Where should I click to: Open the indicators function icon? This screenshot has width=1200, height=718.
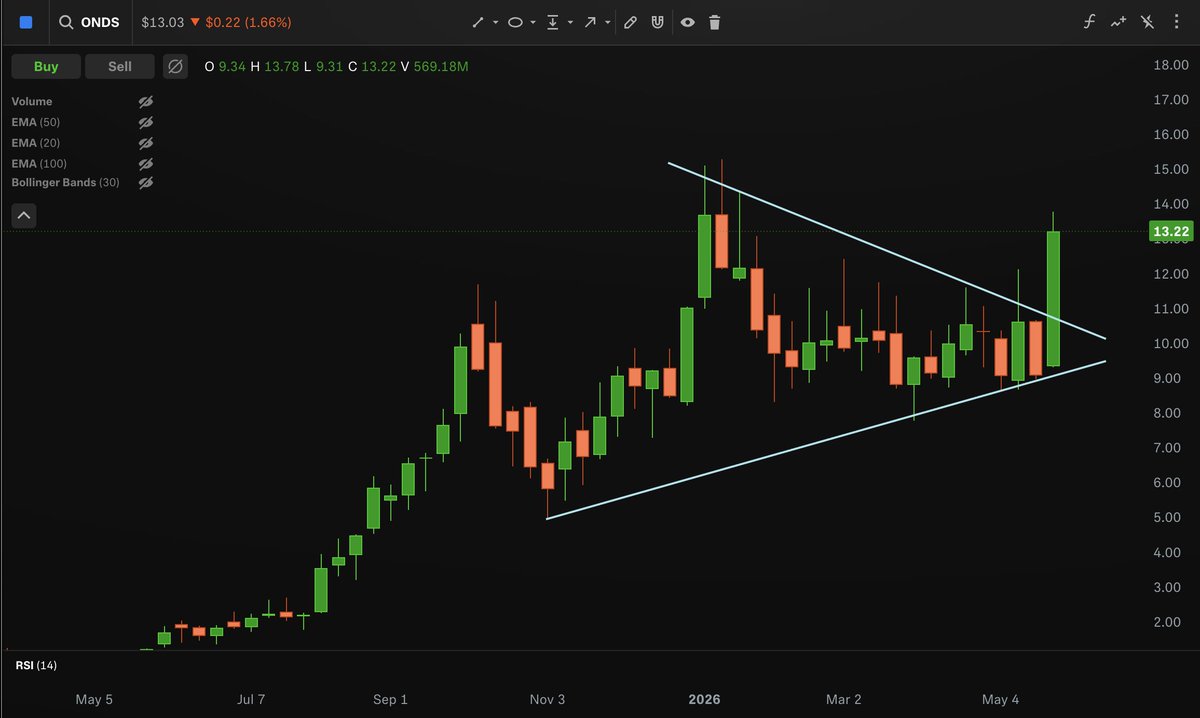click(1091, 22)
